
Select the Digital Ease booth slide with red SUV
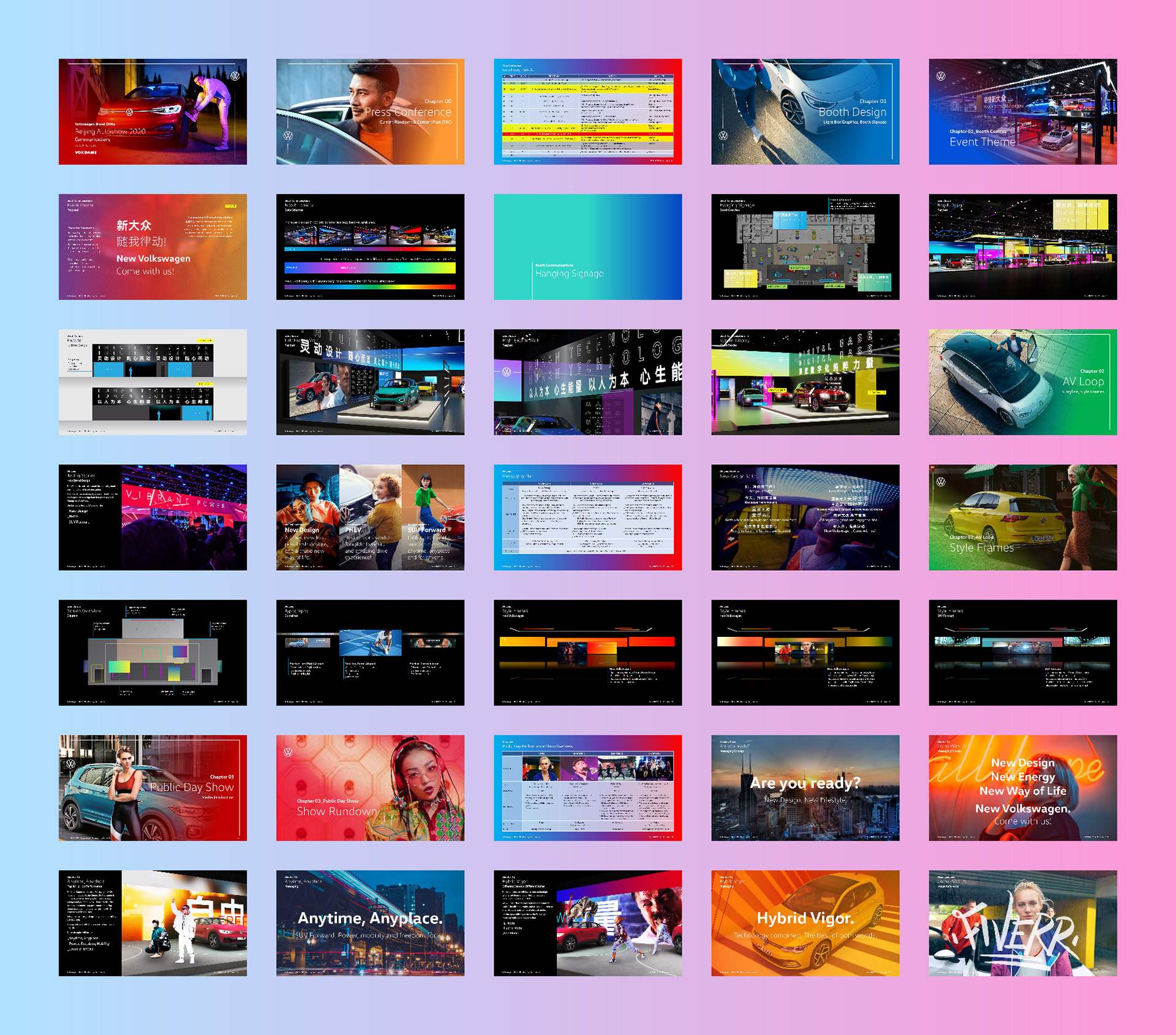(x=805, y=382)
